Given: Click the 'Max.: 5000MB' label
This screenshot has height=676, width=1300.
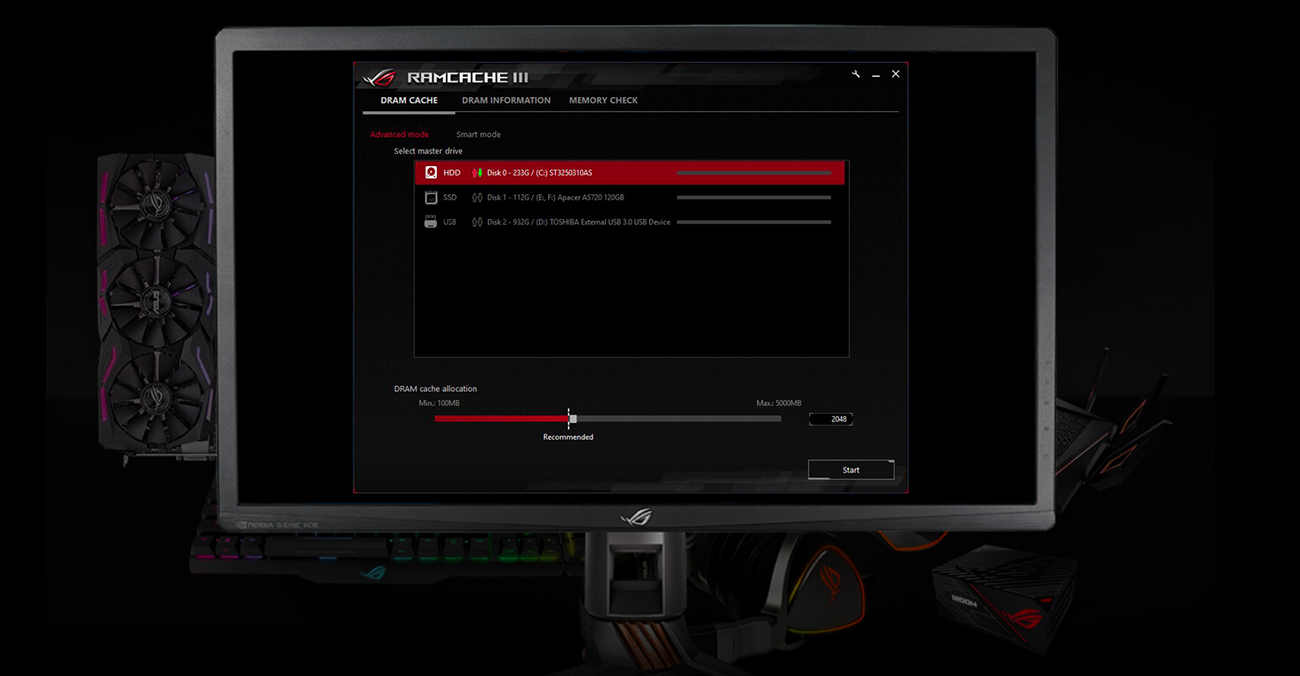Looking at the screenshot, I should coord(779,403).
